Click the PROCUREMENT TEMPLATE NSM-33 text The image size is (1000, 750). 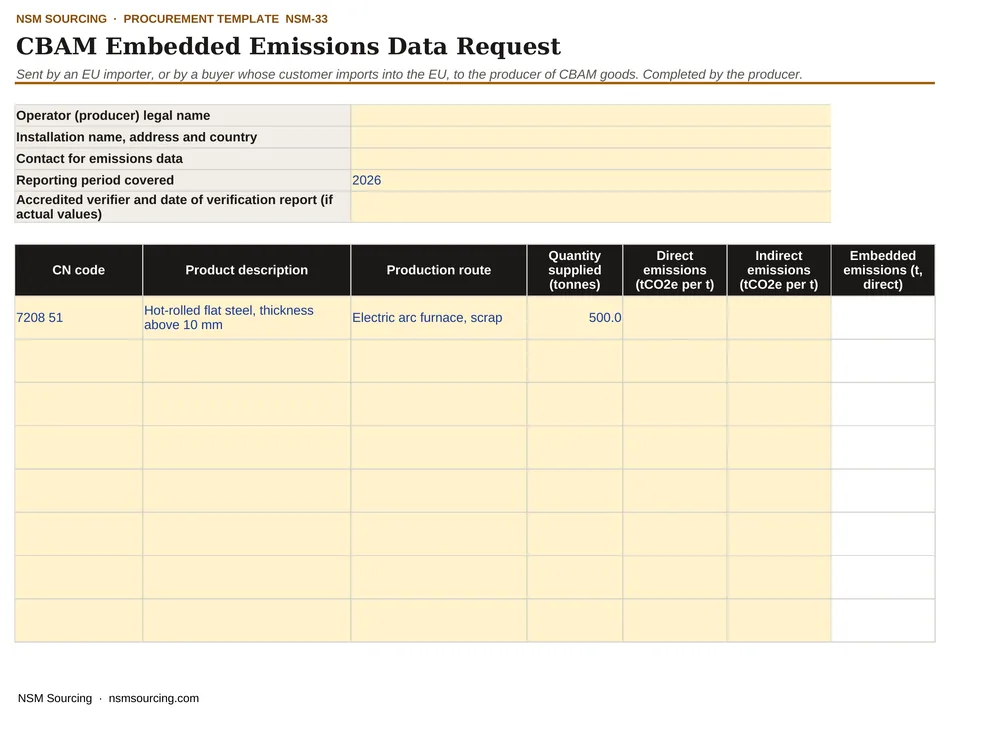[x=226, y=19]
